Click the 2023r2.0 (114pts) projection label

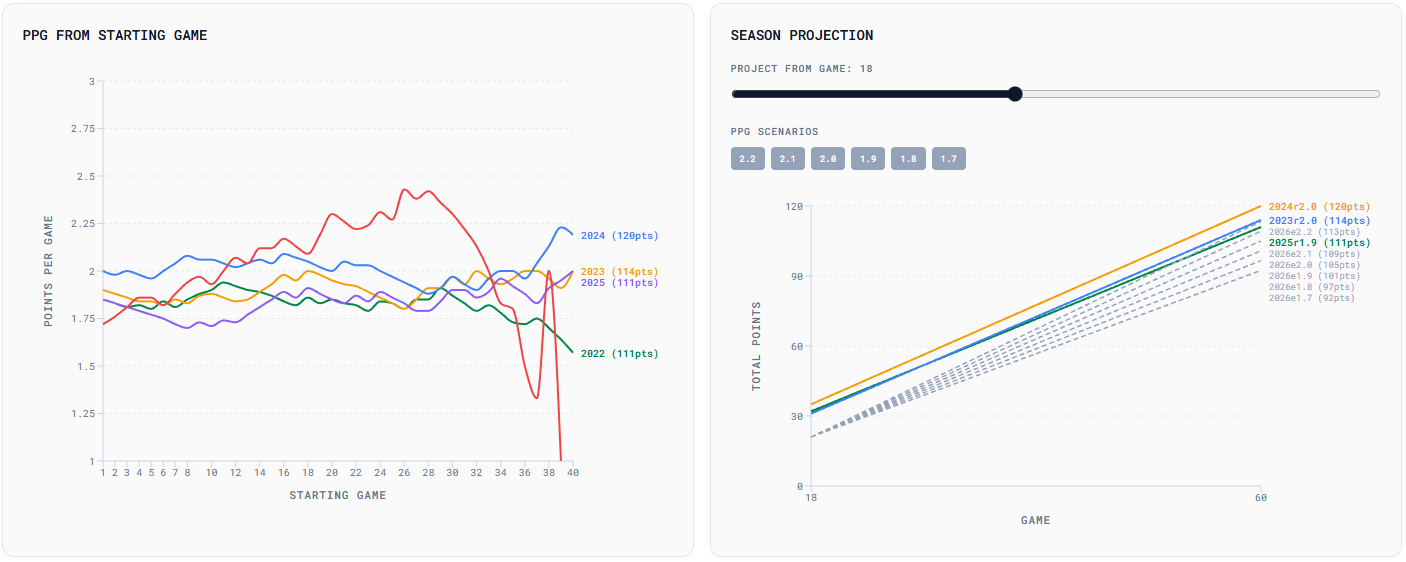pos(1319,220)
